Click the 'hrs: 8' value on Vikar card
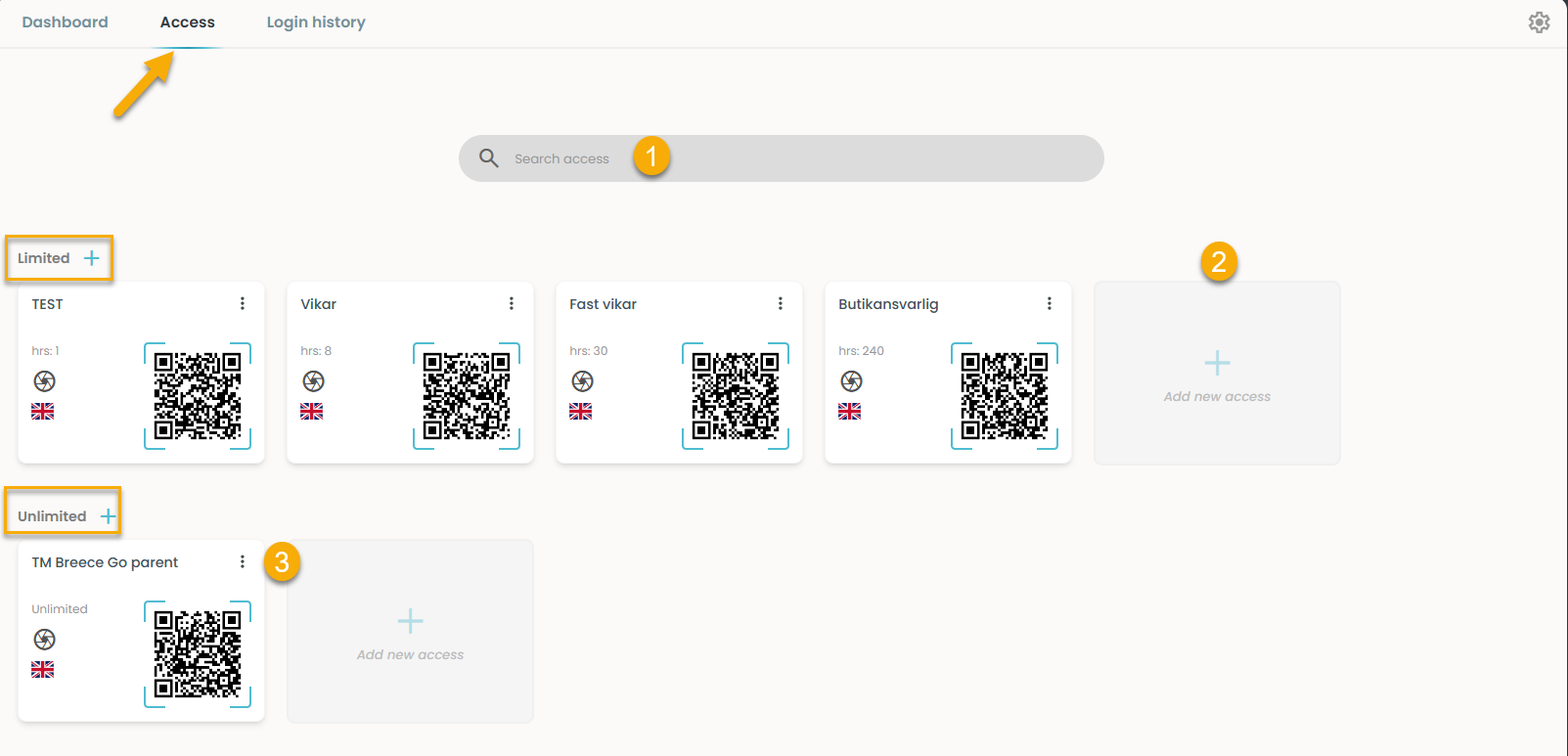This screenshot has width=1568, height=756. tap(316, 351)
